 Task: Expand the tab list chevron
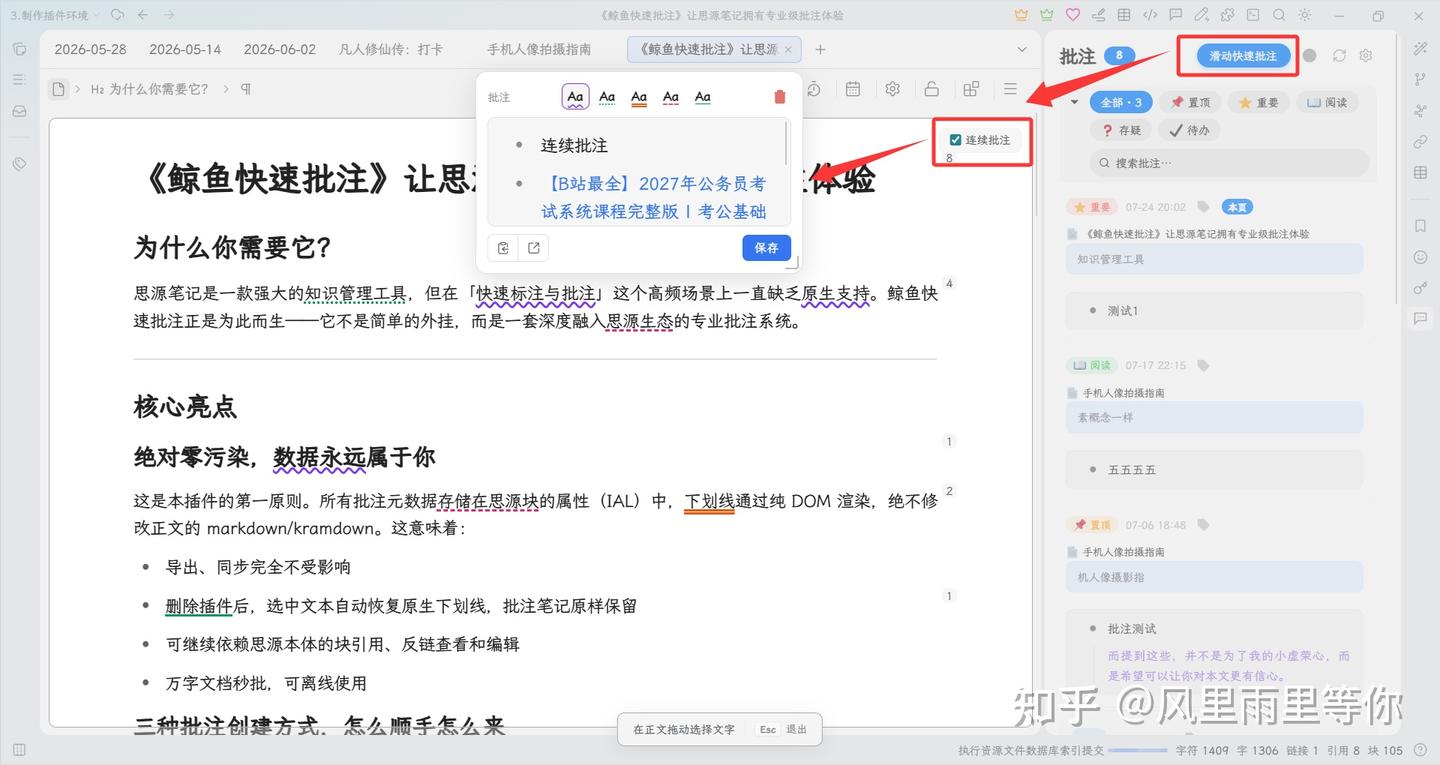click(x=1022, y=49)
